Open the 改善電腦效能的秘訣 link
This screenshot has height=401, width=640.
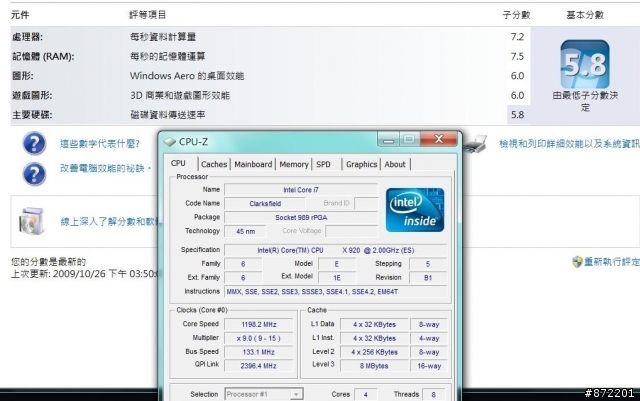[106, 168]
